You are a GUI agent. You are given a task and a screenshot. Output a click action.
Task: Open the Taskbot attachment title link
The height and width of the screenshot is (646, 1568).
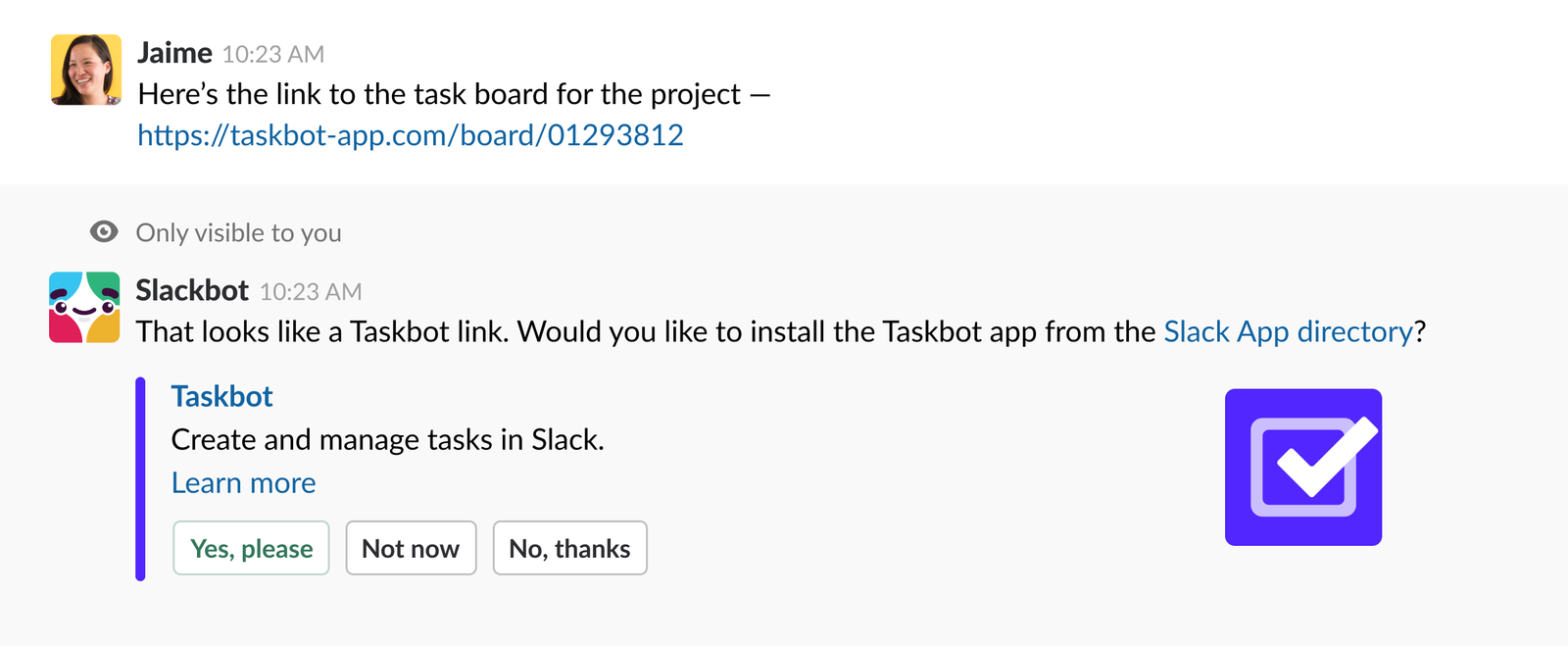[221, 396]
